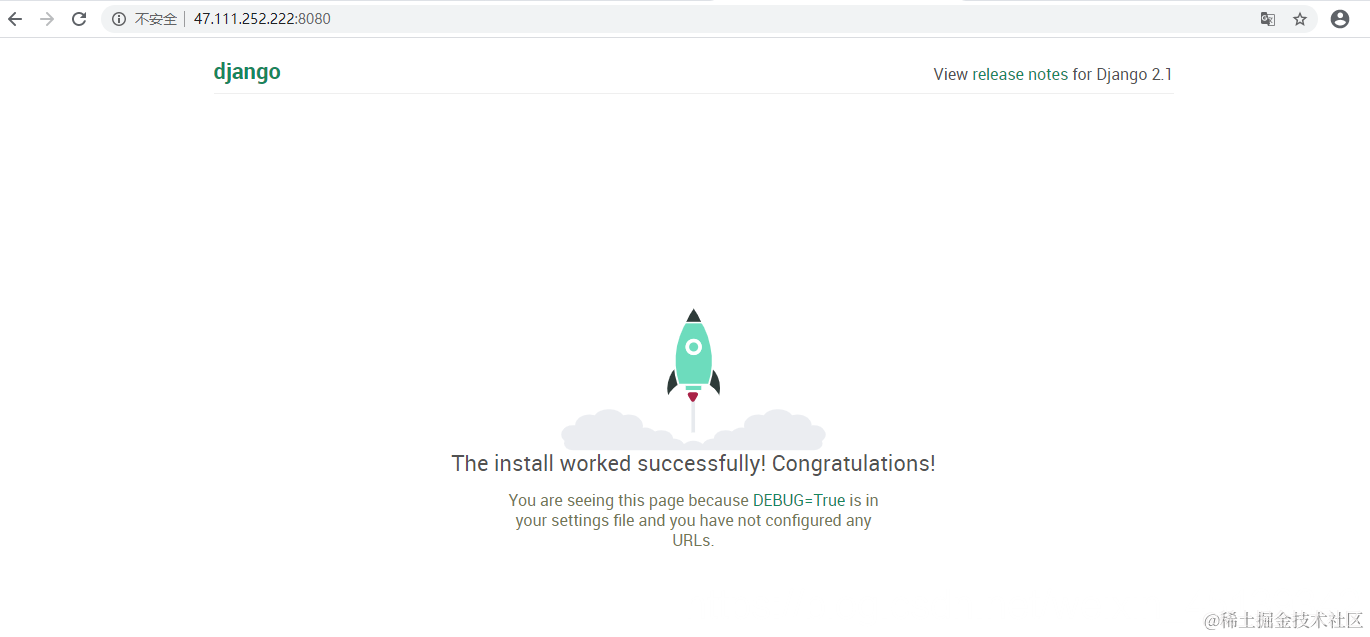
Task: Reload the current page
Action: (79, 19)
